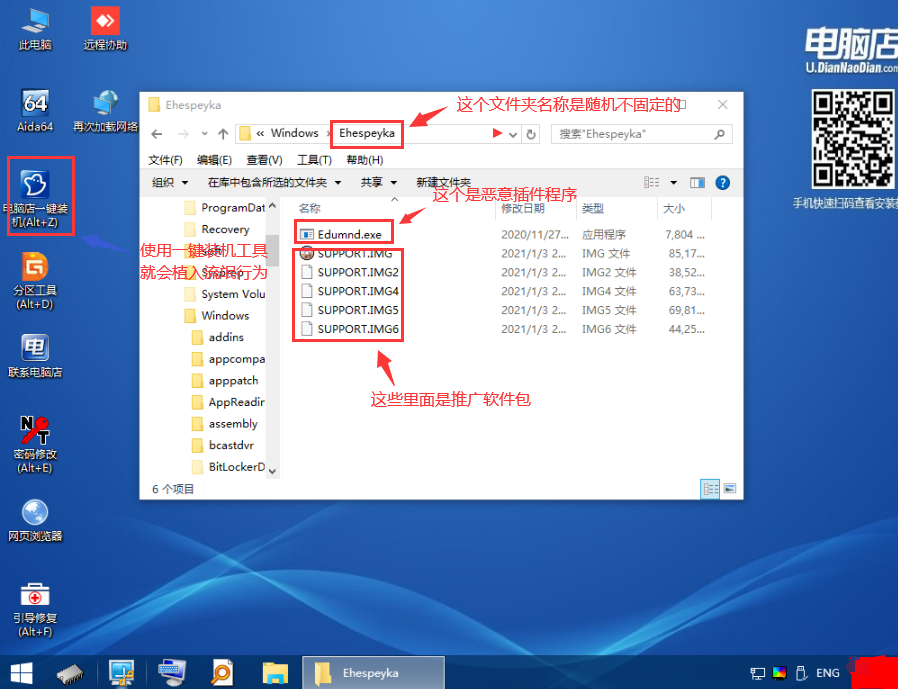Image resolution: width=898 pixels, height=689 pixels.
Task: Open 分区工具 (Alt+D) desktop icon
Action: [35, 281]
